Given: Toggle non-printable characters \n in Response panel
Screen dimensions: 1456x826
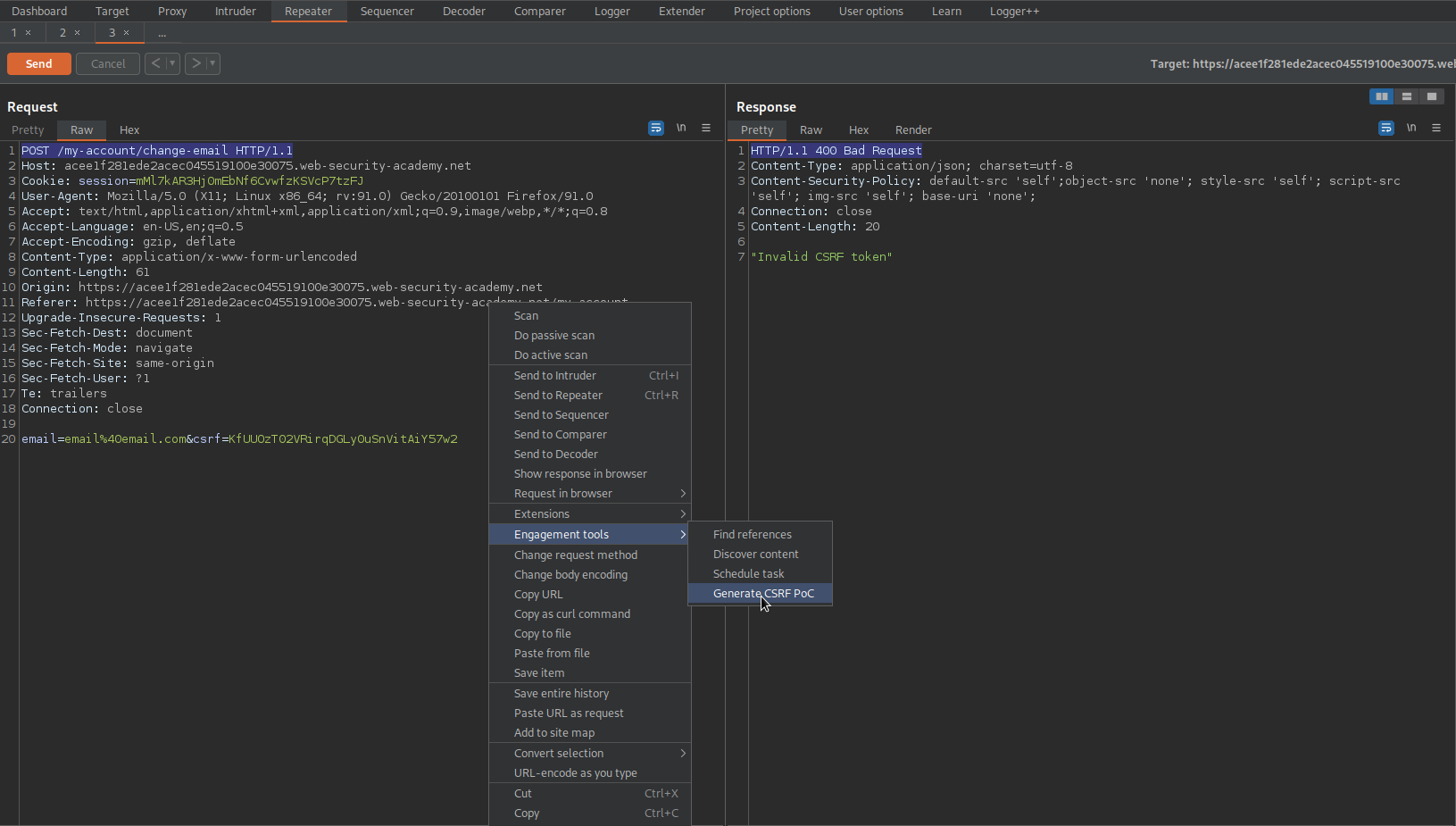Looking at the screenshot, I should (x=1411, y=129).
